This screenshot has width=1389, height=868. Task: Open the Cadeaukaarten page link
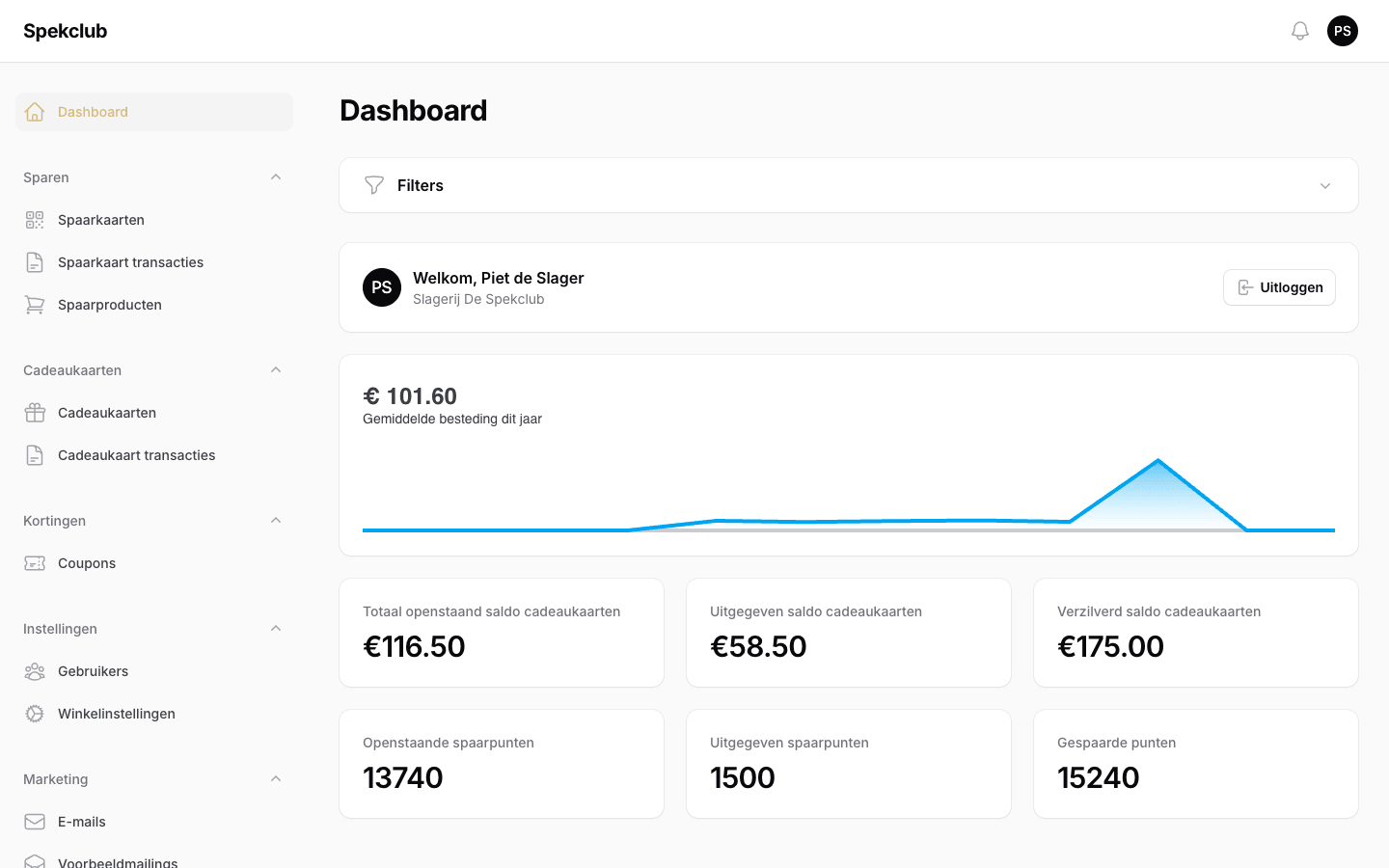(x=154, y=413)
